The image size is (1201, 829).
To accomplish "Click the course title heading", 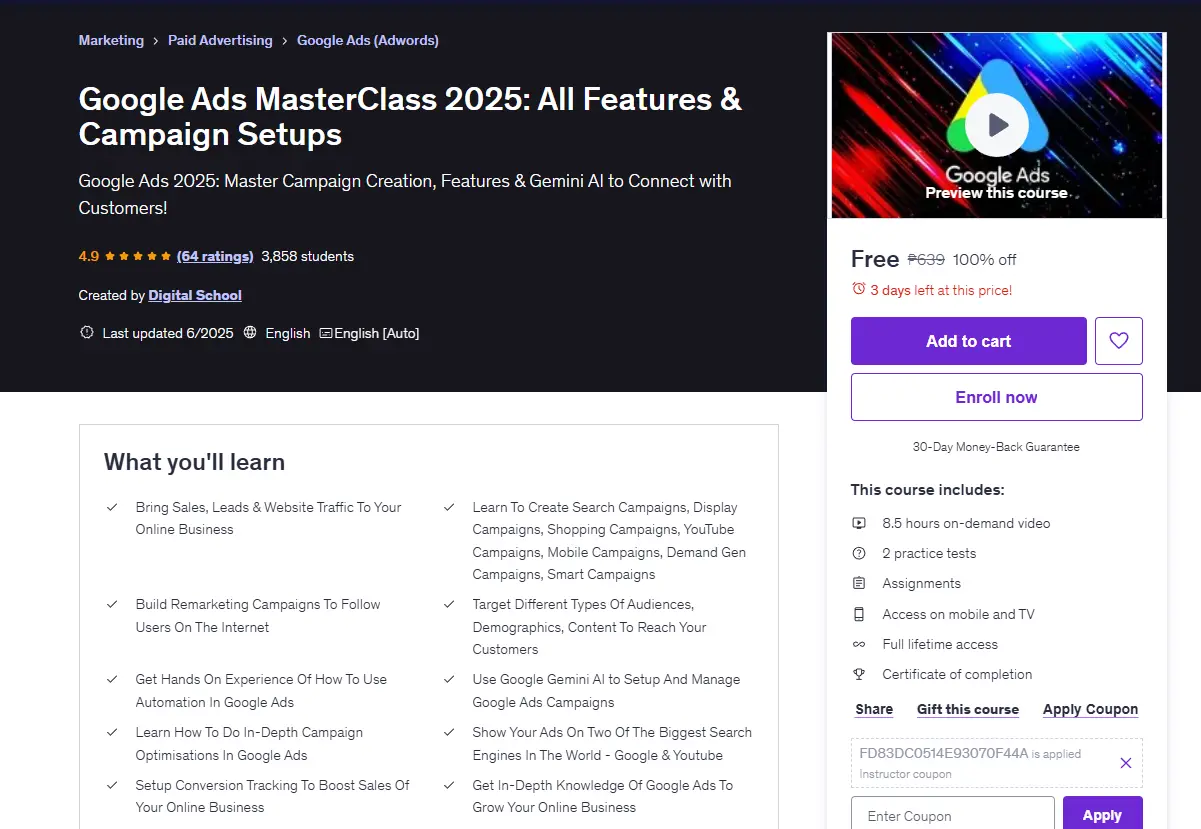I will pos(410,117).
